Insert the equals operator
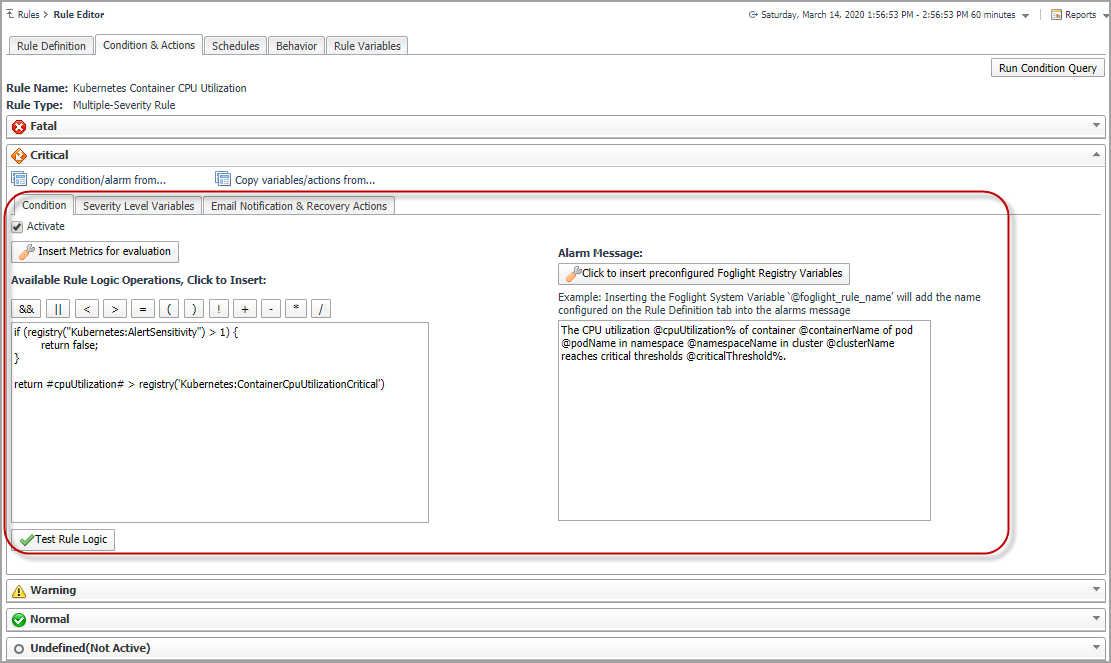This screenshot has height=663, width=1111. point(142,309)
